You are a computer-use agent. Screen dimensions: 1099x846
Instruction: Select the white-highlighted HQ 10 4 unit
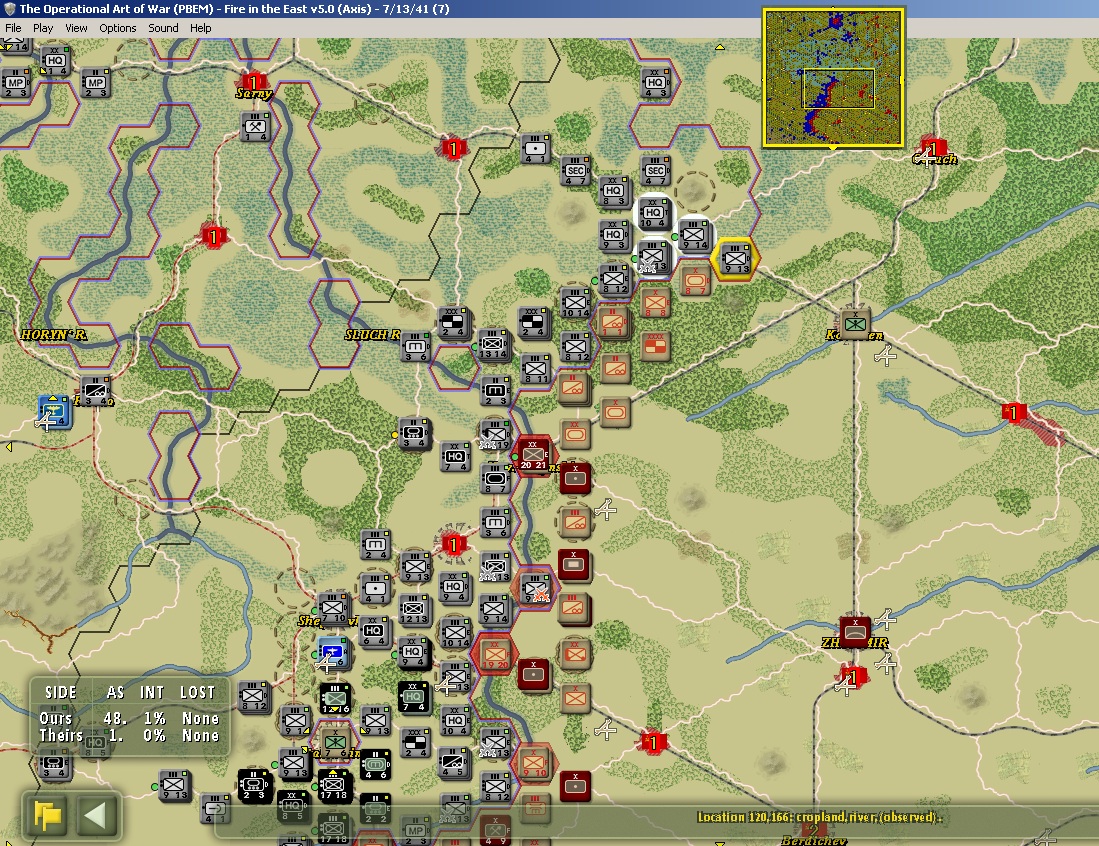point(653,213)
